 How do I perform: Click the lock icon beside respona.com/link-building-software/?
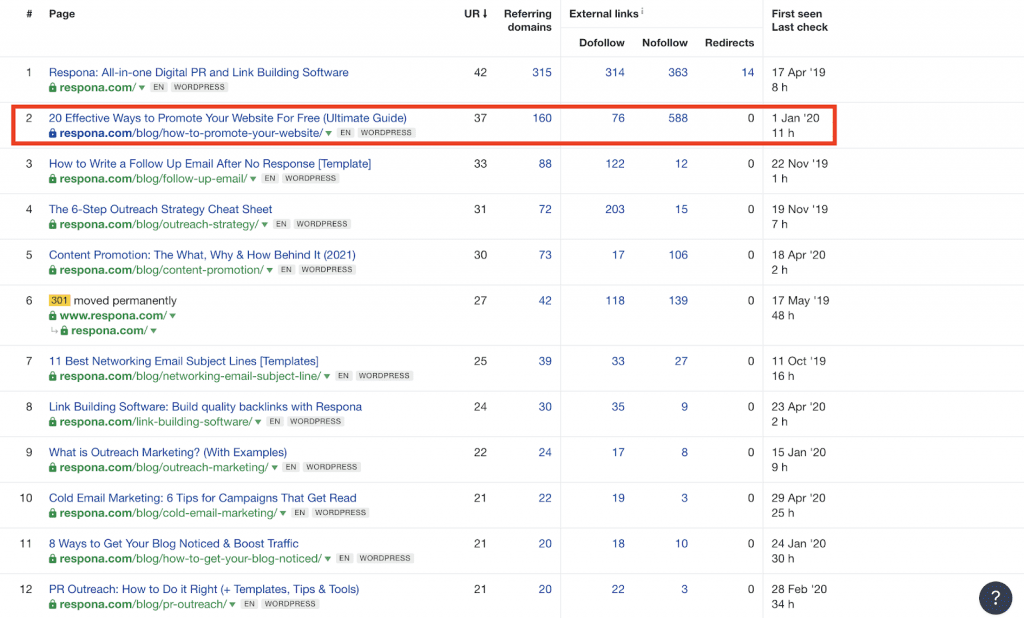pos(52,423)
